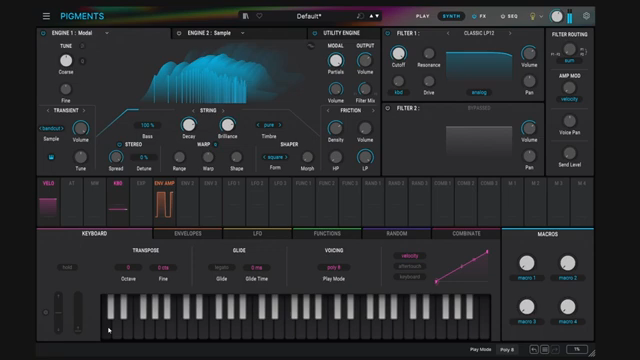
Task: Select the aftertouch curve button
Action: [409, 266]
